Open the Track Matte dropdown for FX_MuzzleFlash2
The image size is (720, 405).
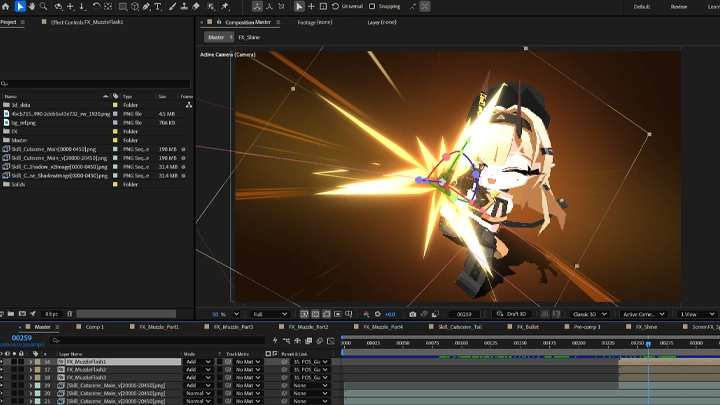[248, 370]
